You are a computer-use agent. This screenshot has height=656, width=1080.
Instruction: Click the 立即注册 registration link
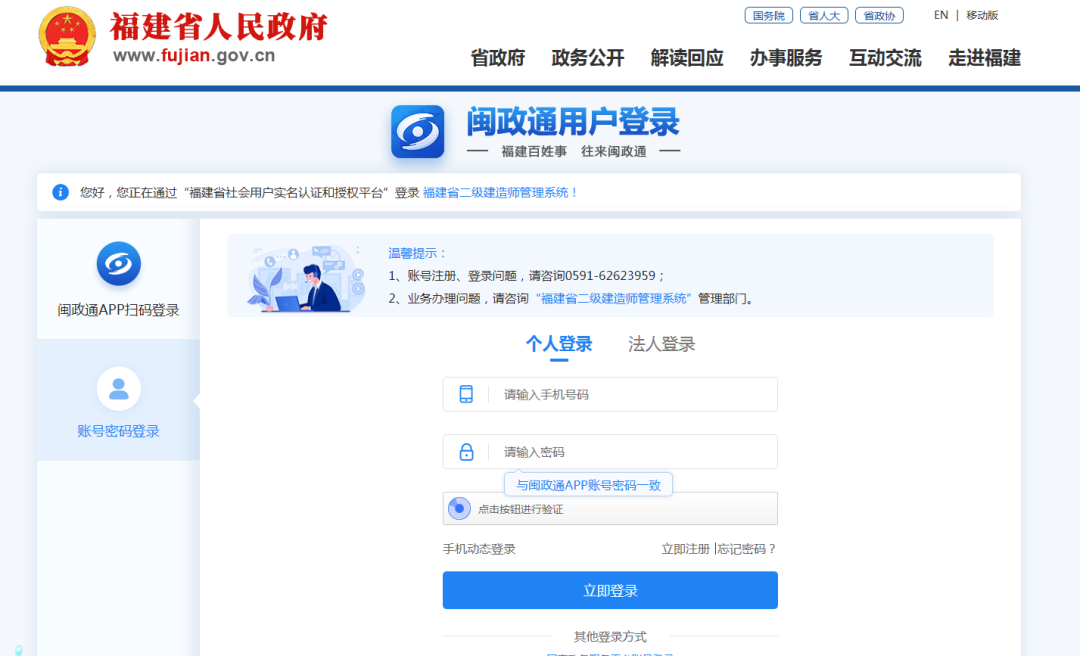(685, 549)
